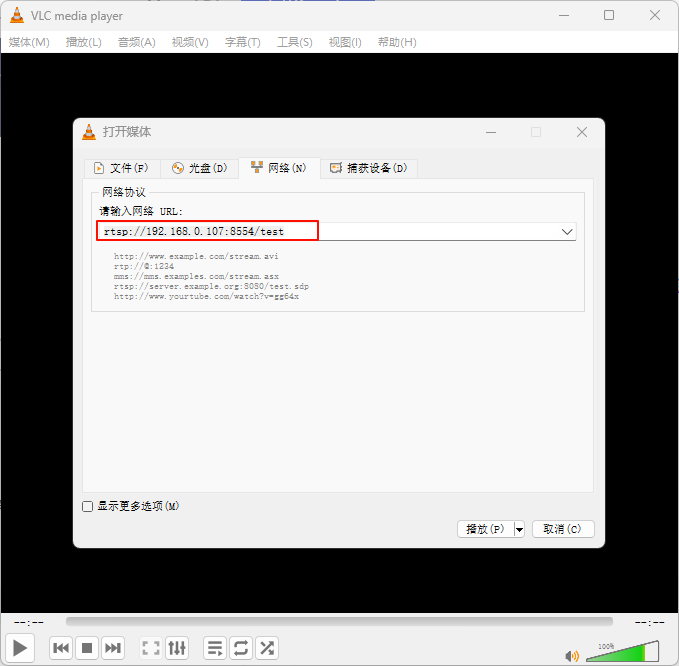The height and width of the screenshot is (666, 679).
Task: Open the 媒体(M) menu
Action: pos(29,42)
